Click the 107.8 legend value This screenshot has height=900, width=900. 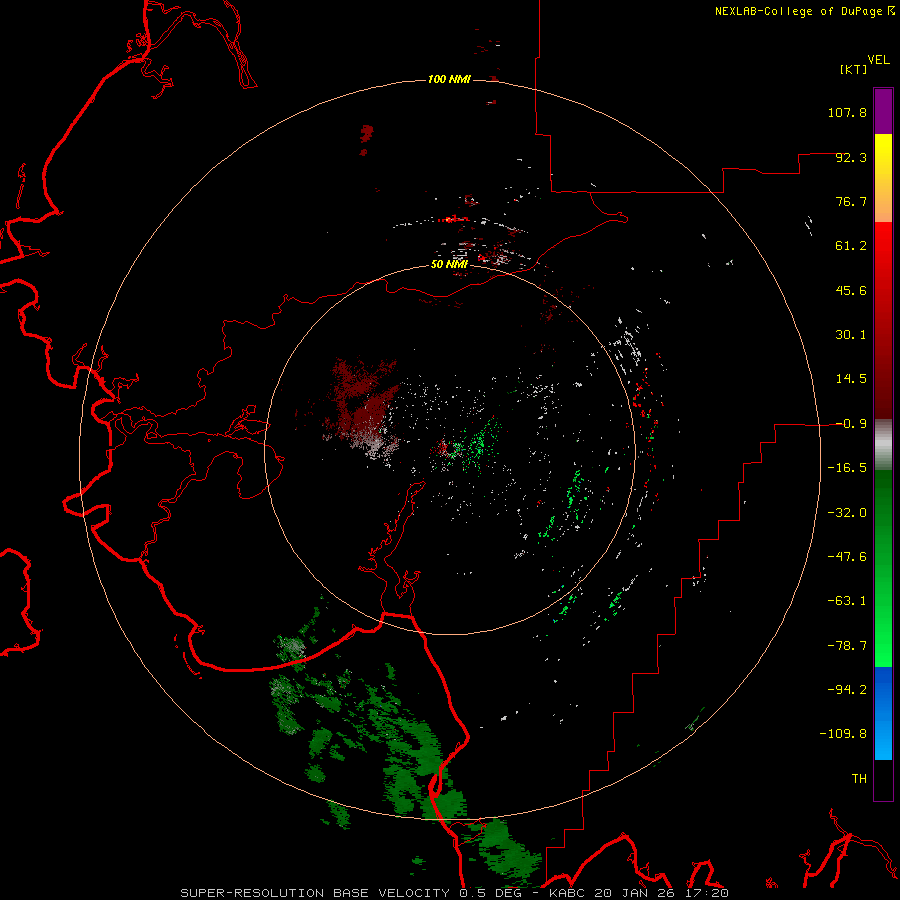(847, 112)
